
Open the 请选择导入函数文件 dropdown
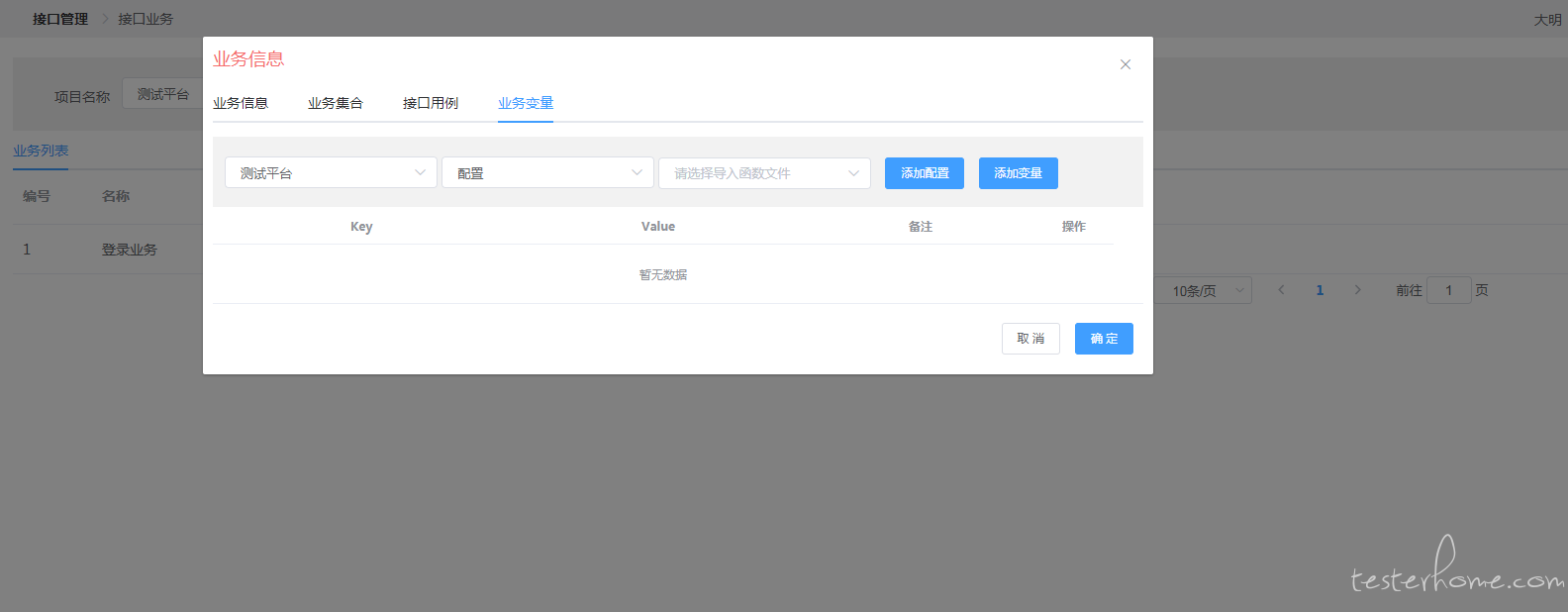(764, 172)
